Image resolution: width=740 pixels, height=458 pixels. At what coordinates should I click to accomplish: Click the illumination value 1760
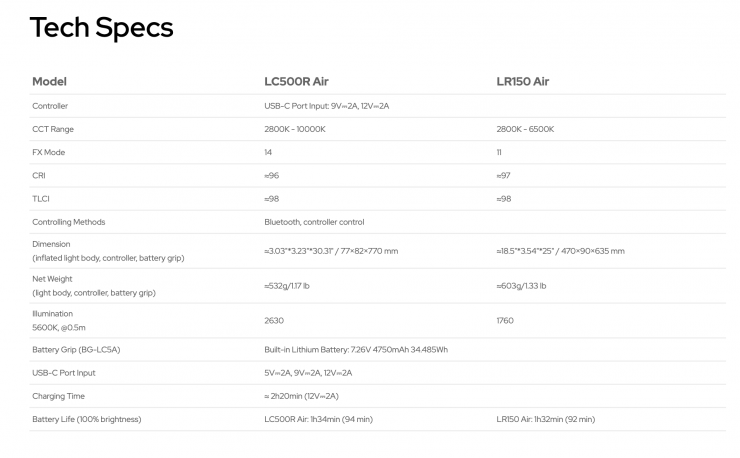click(505, 320)
